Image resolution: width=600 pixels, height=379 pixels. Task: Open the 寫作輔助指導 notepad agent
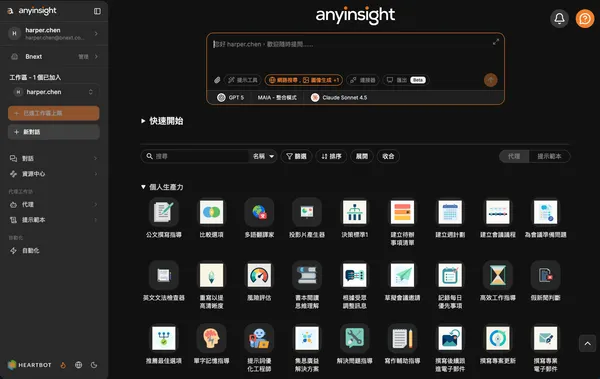pos(402,338)
